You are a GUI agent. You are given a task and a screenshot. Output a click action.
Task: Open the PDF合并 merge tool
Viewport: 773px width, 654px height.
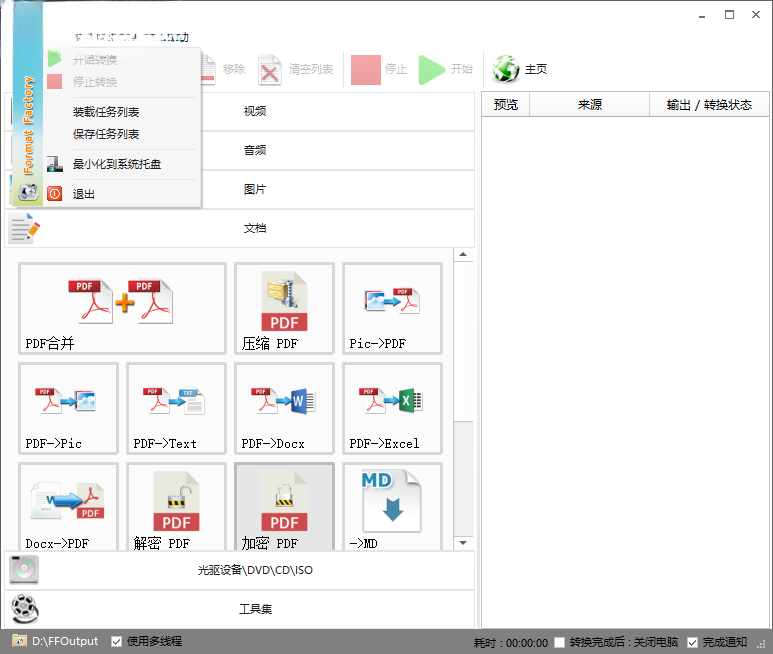[x=122, y=309]
